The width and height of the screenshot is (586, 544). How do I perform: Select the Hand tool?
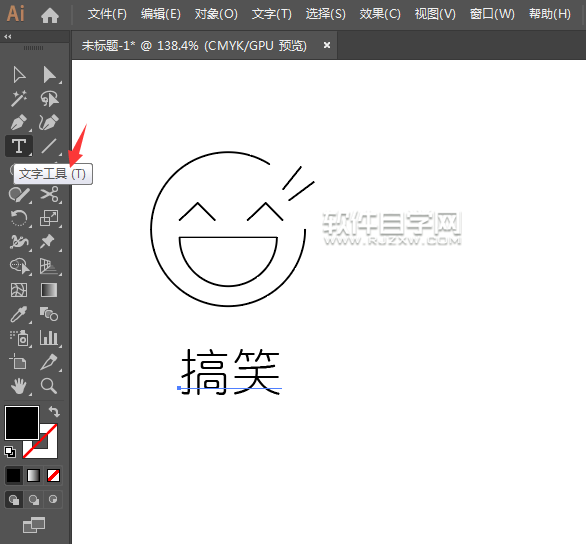[x=19, y=386]
